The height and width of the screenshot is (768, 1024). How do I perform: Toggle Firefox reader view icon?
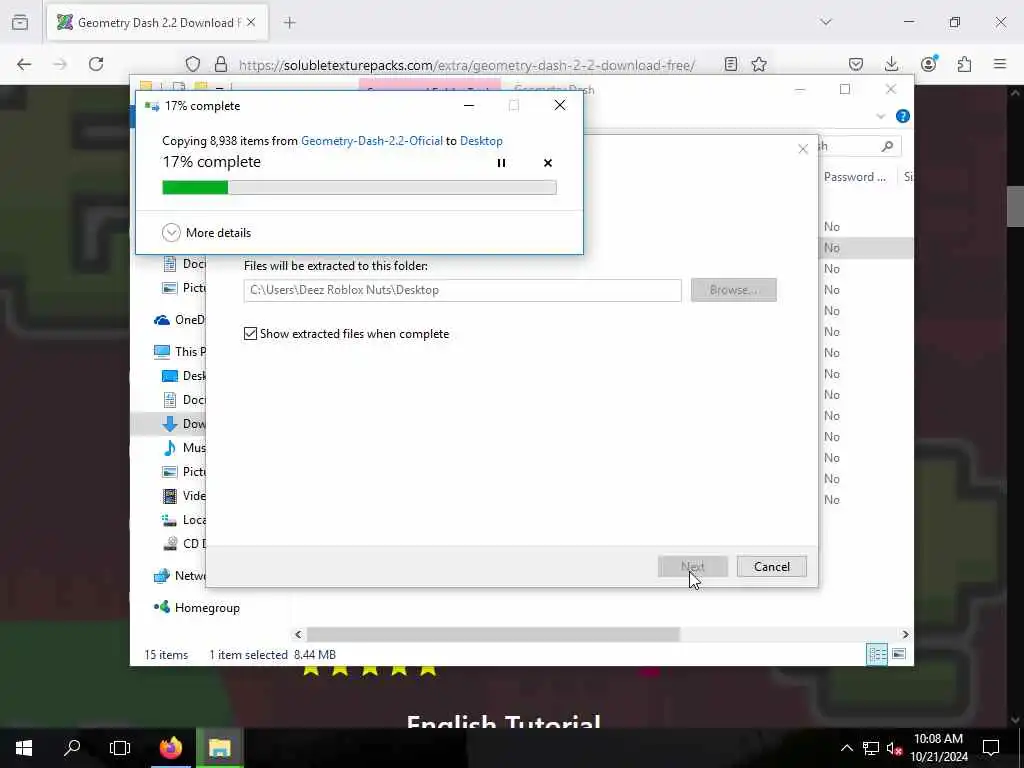pyautogui.click(x=731, y=64)
